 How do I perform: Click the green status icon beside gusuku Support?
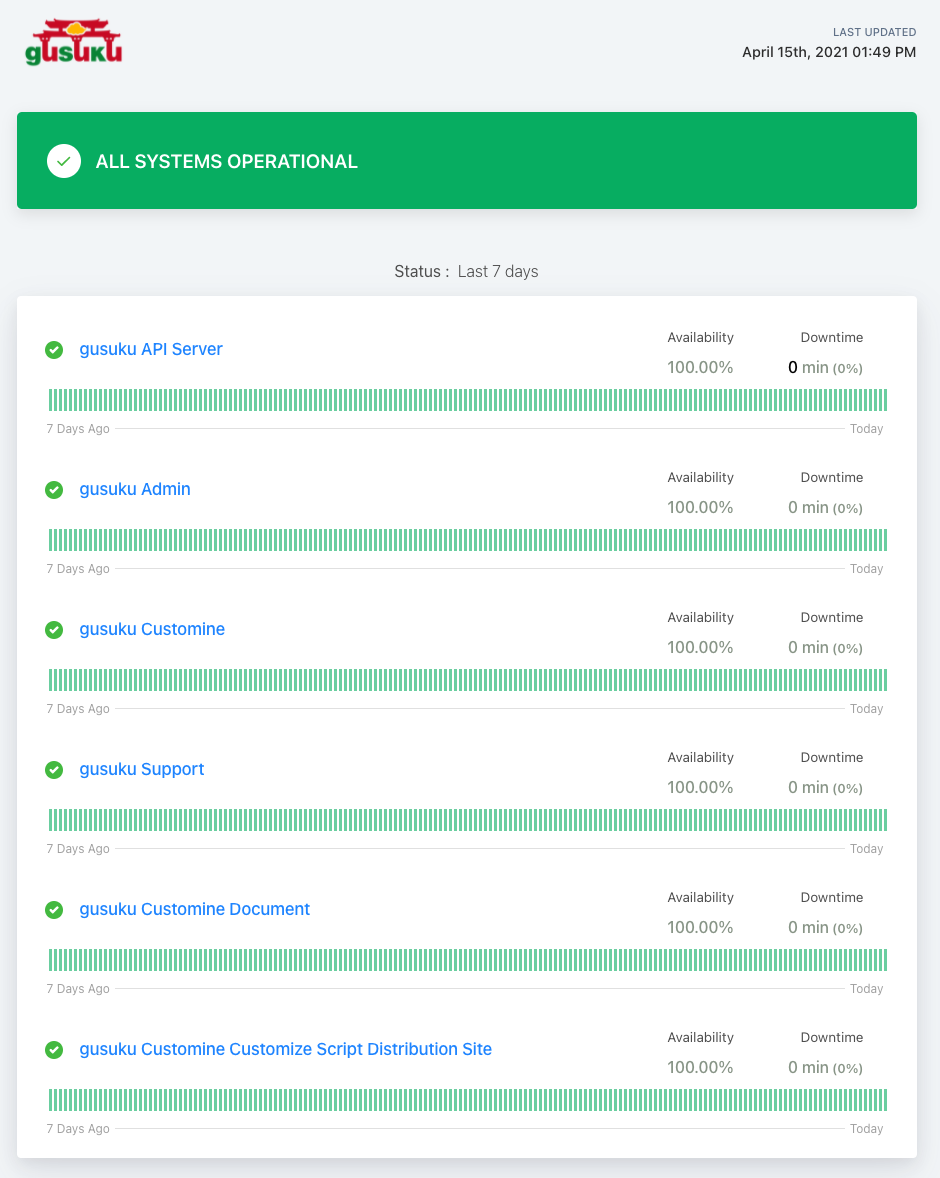click(x=54, y=770)
